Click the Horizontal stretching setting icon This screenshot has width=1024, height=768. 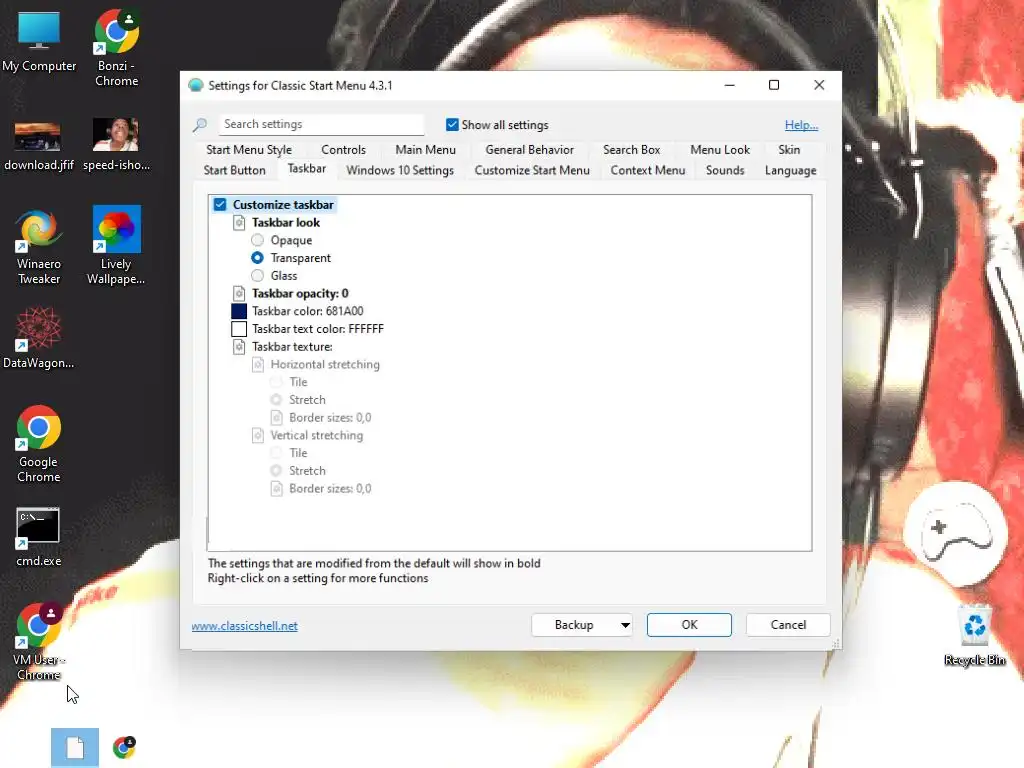coord(258,364)
